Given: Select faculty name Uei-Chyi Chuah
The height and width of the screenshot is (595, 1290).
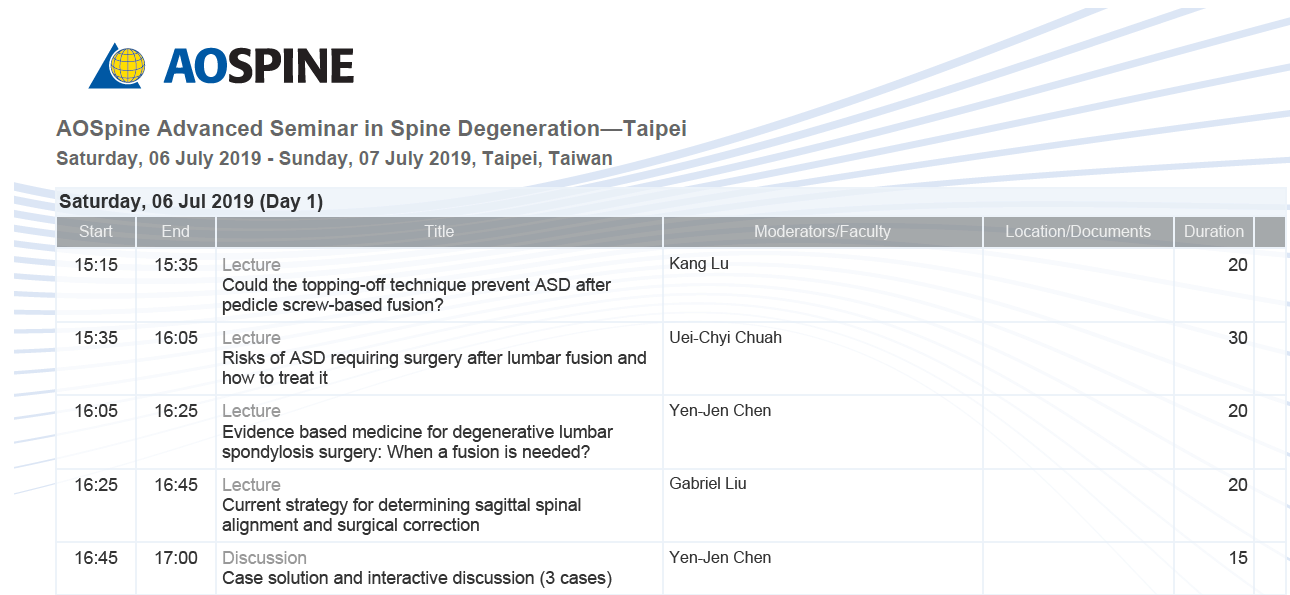Looking at the screenshot, I should [x=725, y=337].
